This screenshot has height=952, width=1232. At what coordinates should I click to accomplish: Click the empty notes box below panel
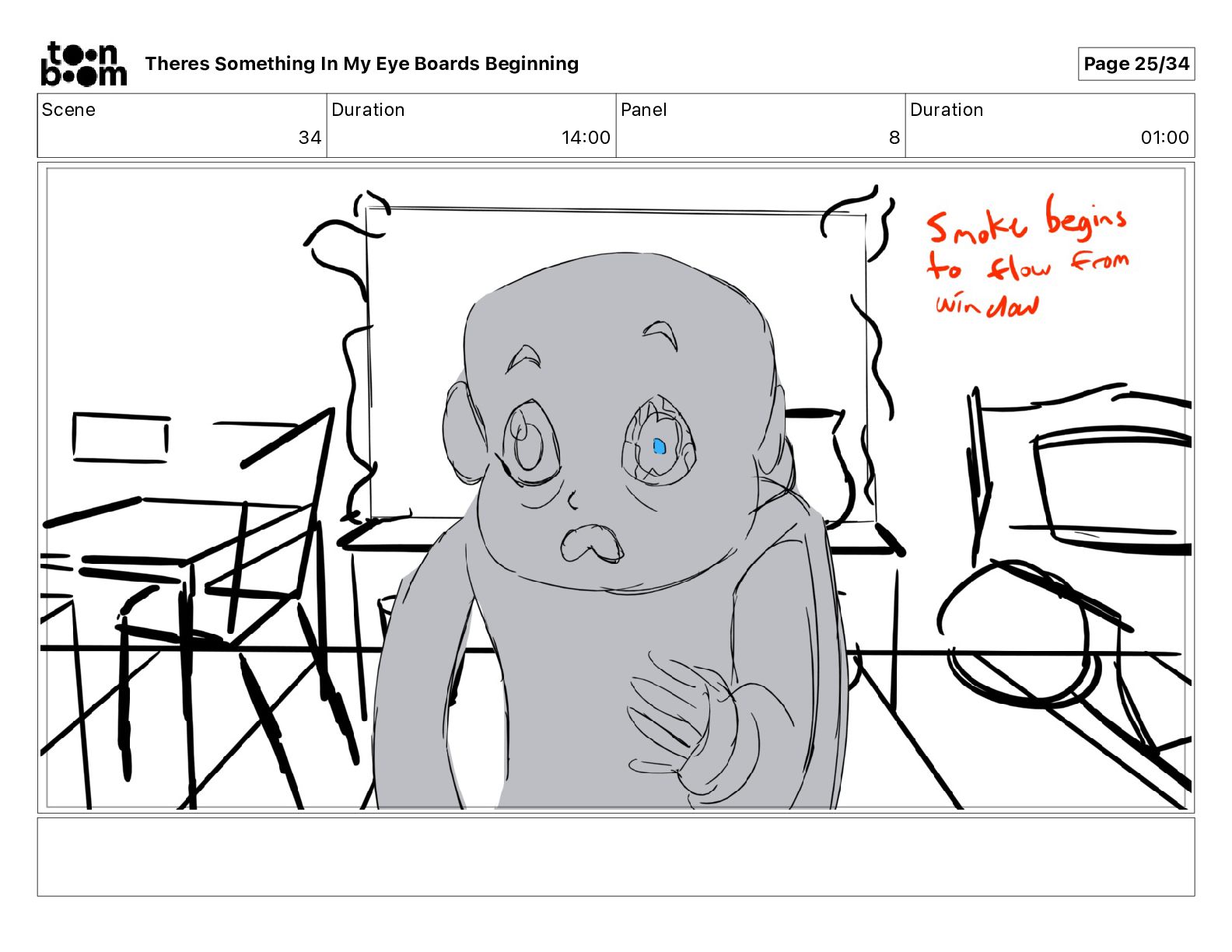616,856
